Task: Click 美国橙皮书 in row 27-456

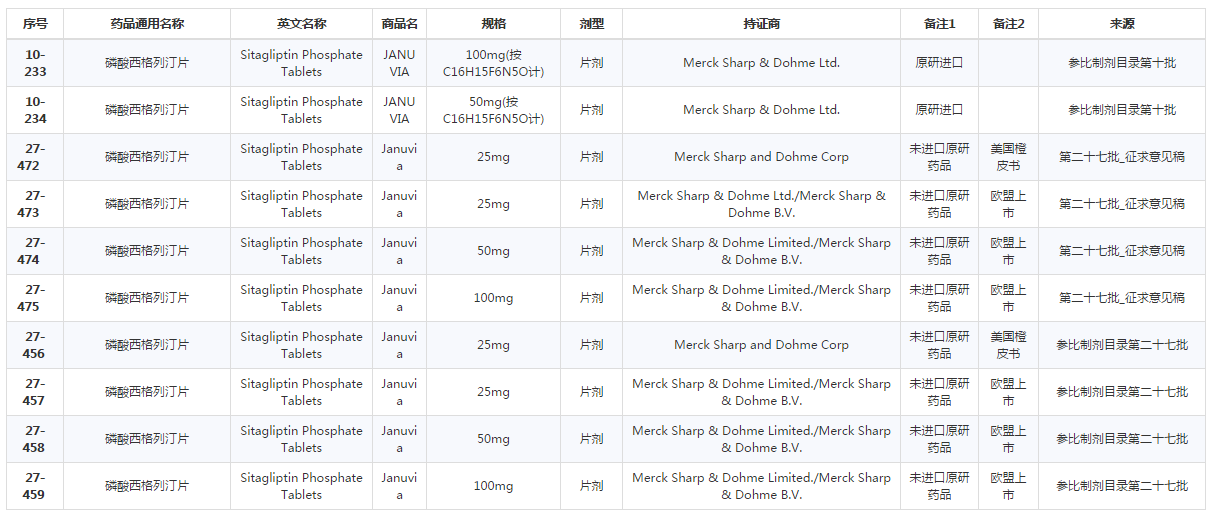Action: 1008,345
